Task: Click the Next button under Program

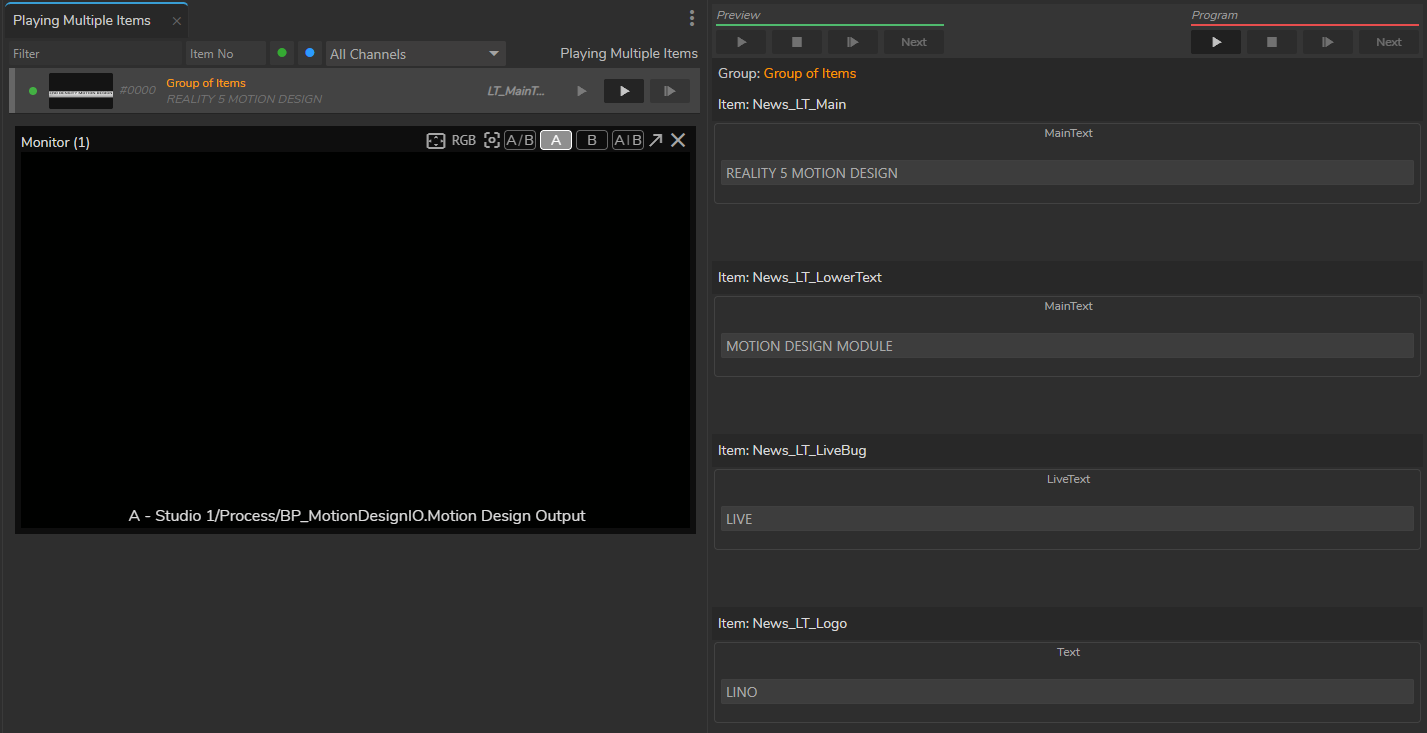Action: click(1388, 42)
